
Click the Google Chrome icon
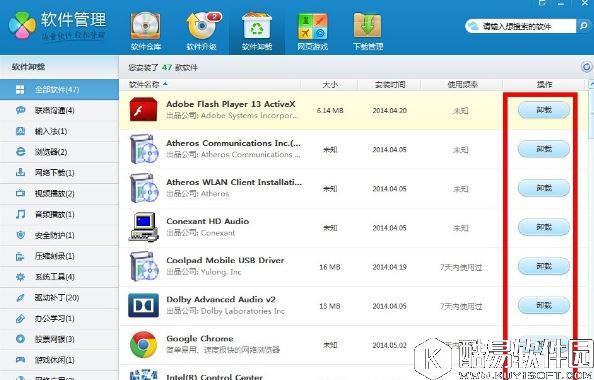coord(143,345)
